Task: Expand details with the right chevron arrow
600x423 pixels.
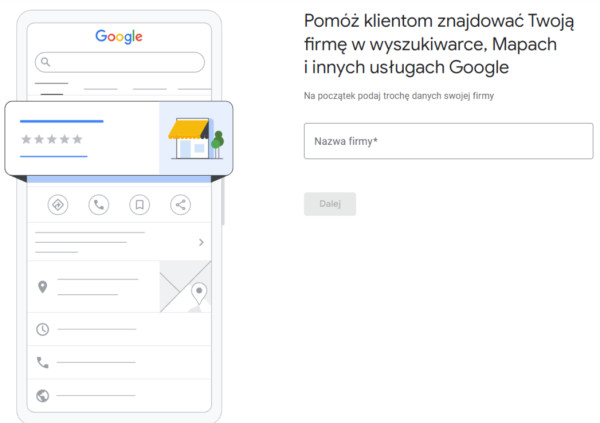Action: click(x=201, y=242)
